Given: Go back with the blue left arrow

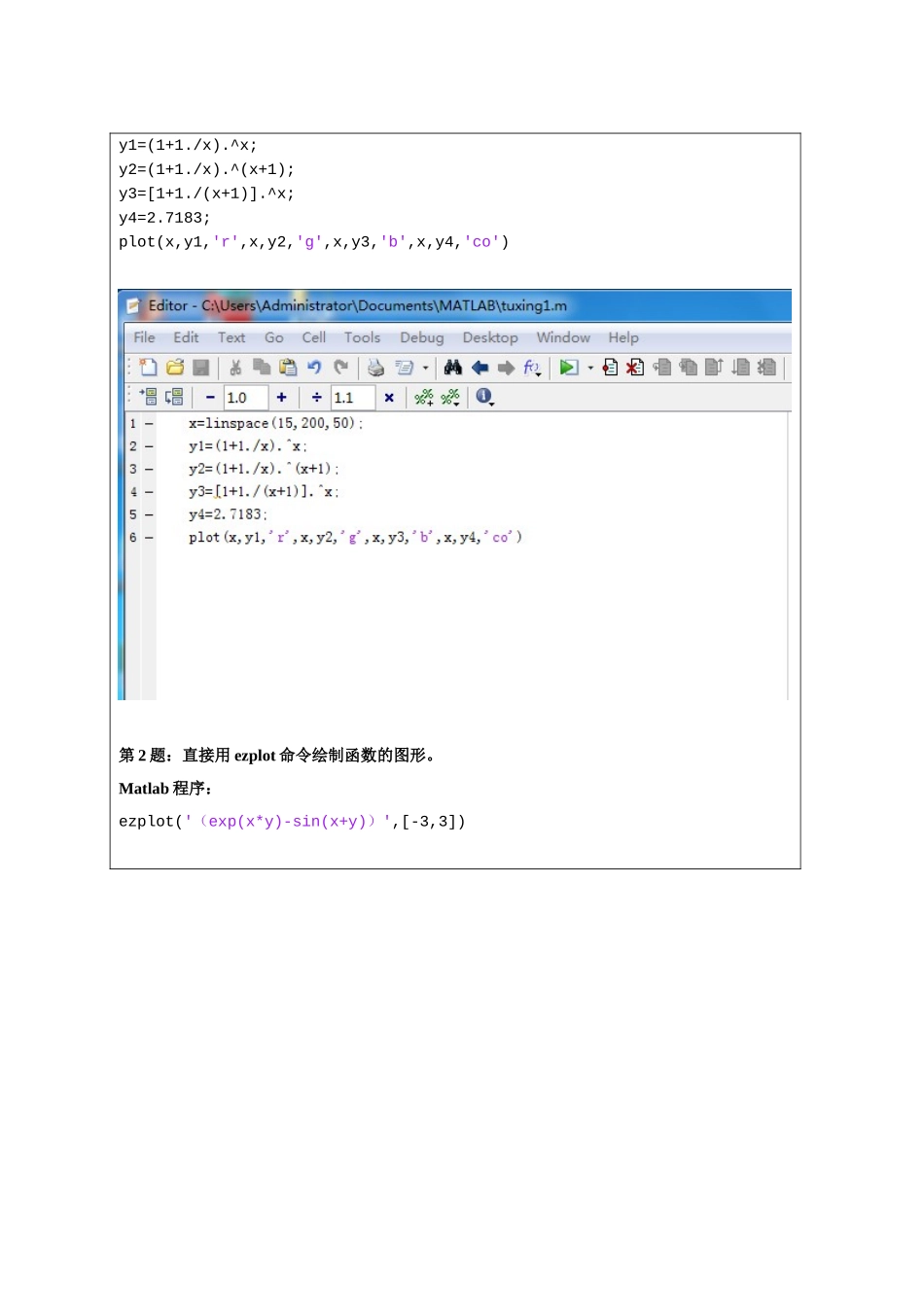Looking at the screenshot, I should click(480, 368).
